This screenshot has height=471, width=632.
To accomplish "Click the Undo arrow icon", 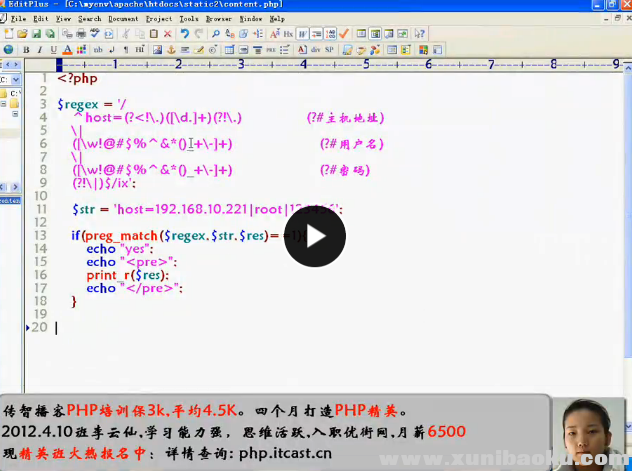I will tap(182, 34).
